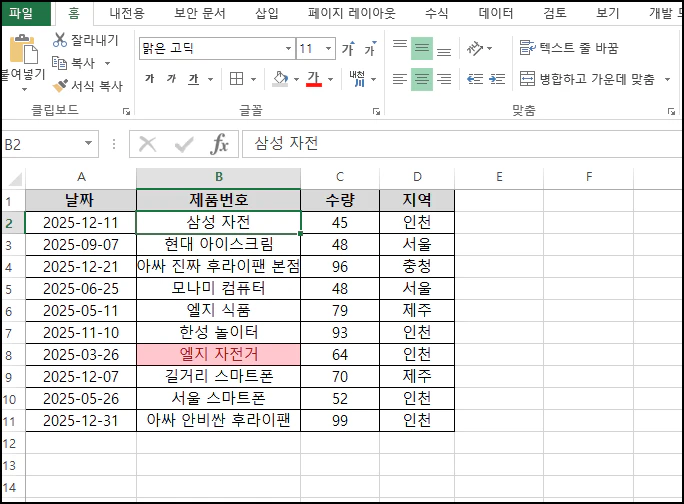
Task: Increase indent icon
Action: (x=497, y=79)
